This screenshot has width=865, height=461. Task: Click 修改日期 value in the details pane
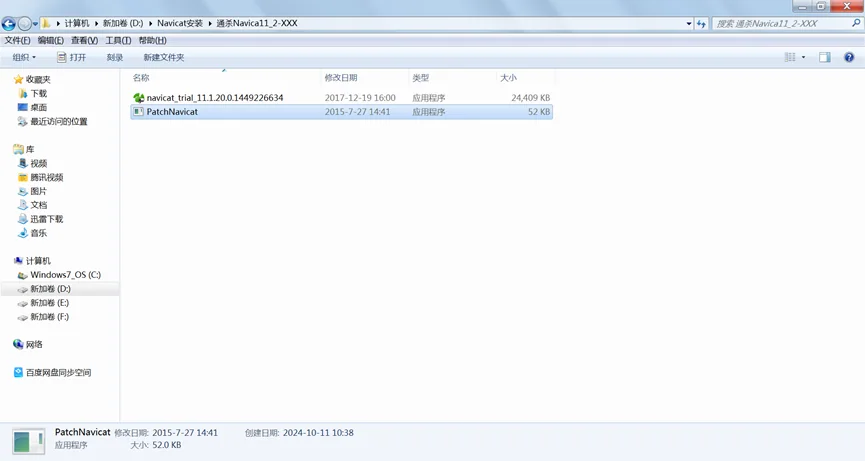(185, 433)
